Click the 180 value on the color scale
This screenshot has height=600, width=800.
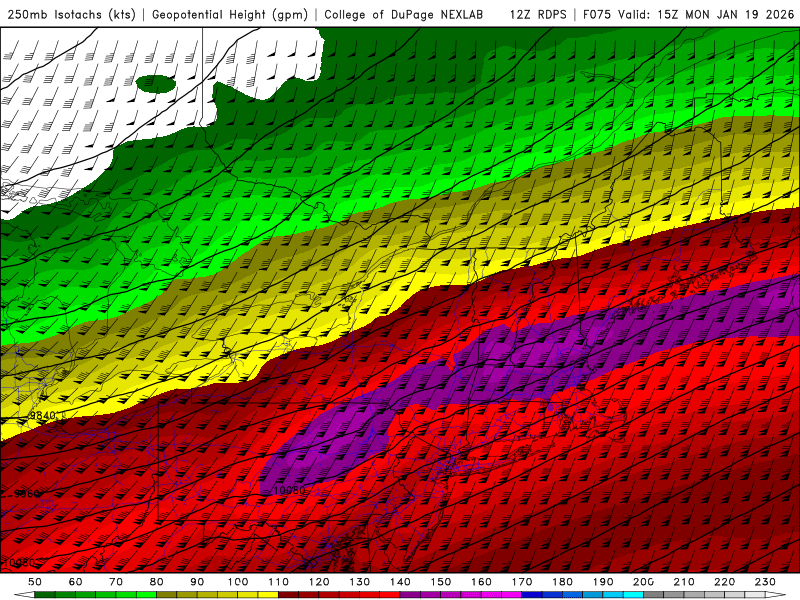click(563, 582)
